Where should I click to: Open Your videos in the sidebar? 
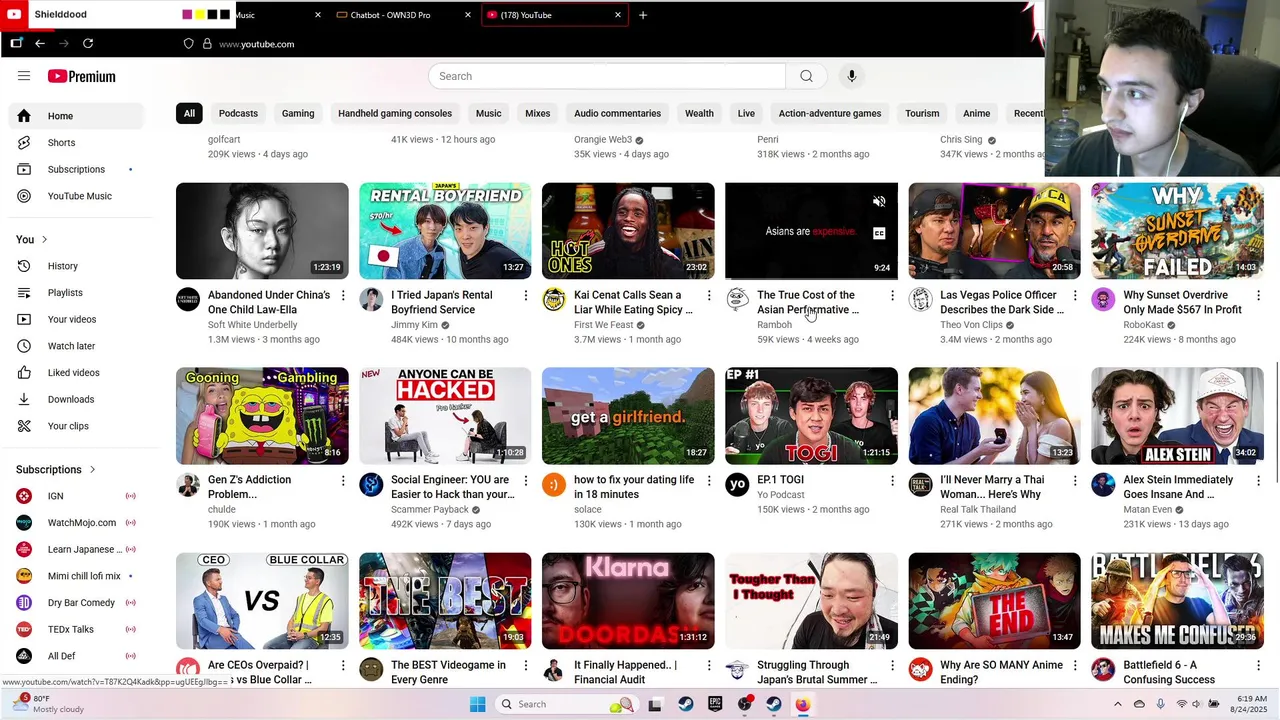[75, 319]
